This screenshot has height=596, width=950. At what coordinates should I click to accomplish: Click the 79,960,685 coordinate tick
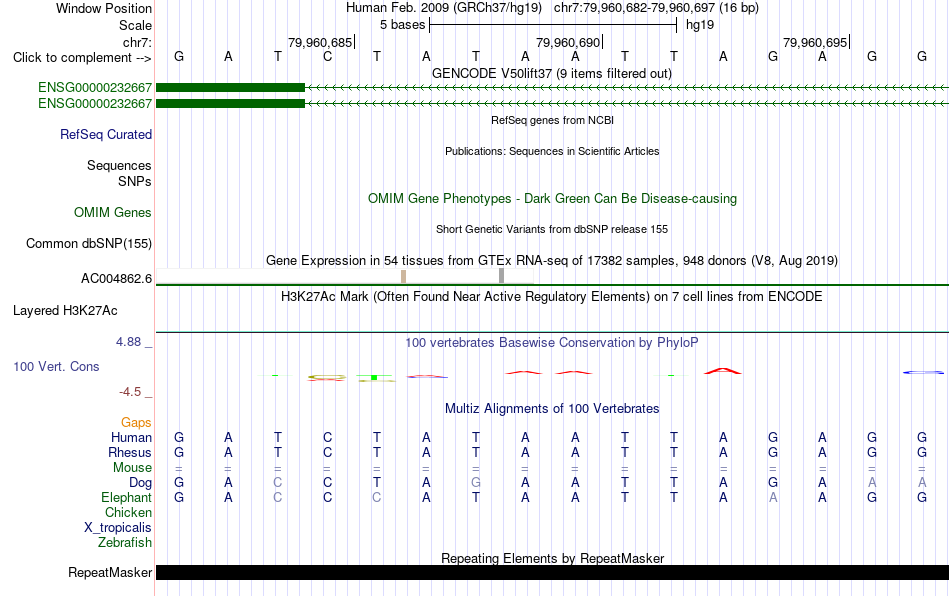click(x=321, y=42)
